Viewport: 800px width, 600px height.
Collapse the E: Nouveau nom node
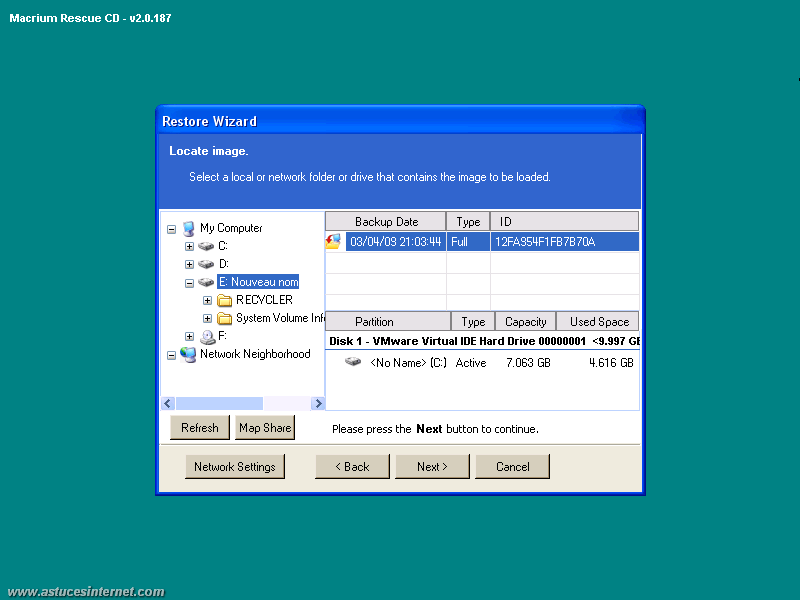189,283
